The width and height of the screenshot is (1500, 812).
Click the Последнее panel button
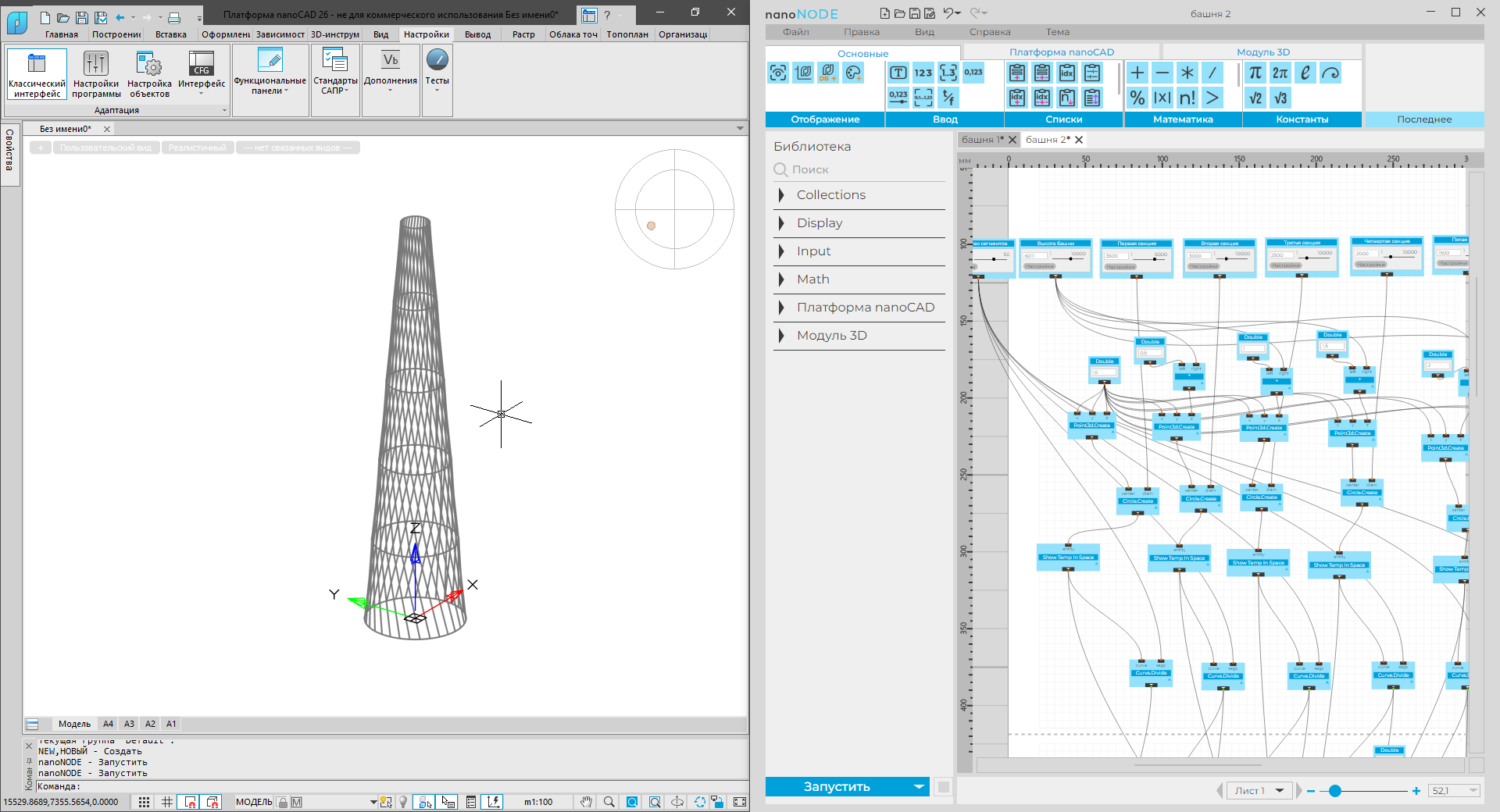point(1423,119)
